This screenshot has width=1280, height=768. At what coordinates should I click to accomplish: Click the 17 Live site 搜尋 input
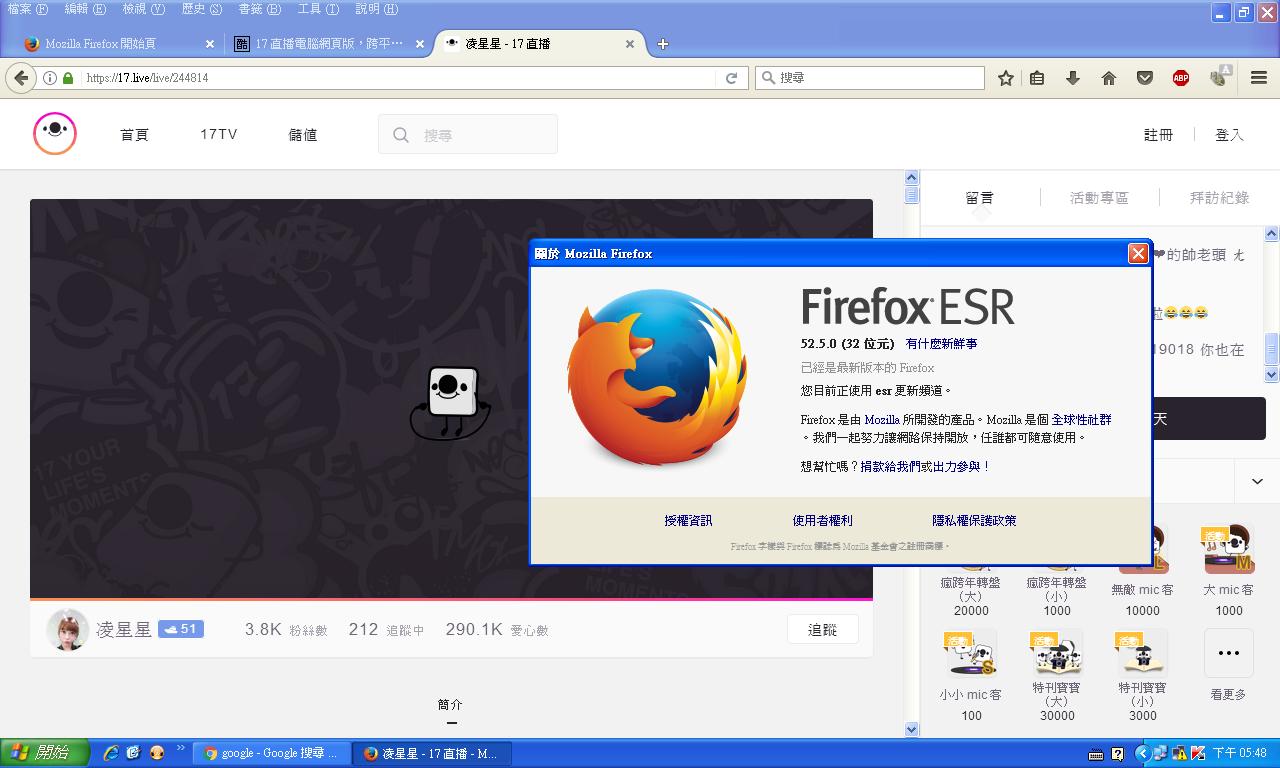click(468, 135)
